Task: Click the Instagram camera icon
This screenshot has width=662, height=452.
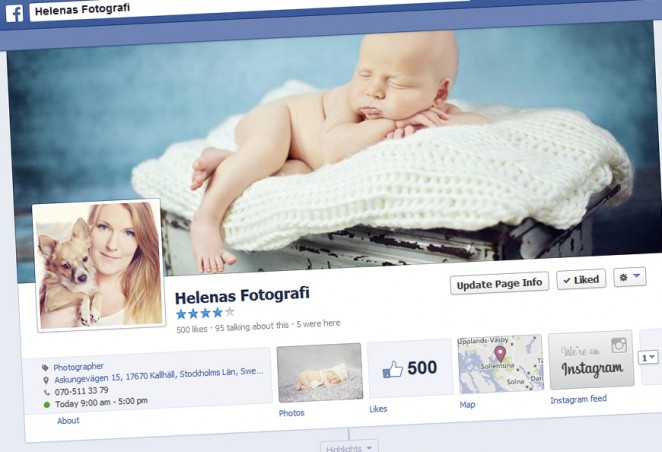Action: [x=619, y=346]
